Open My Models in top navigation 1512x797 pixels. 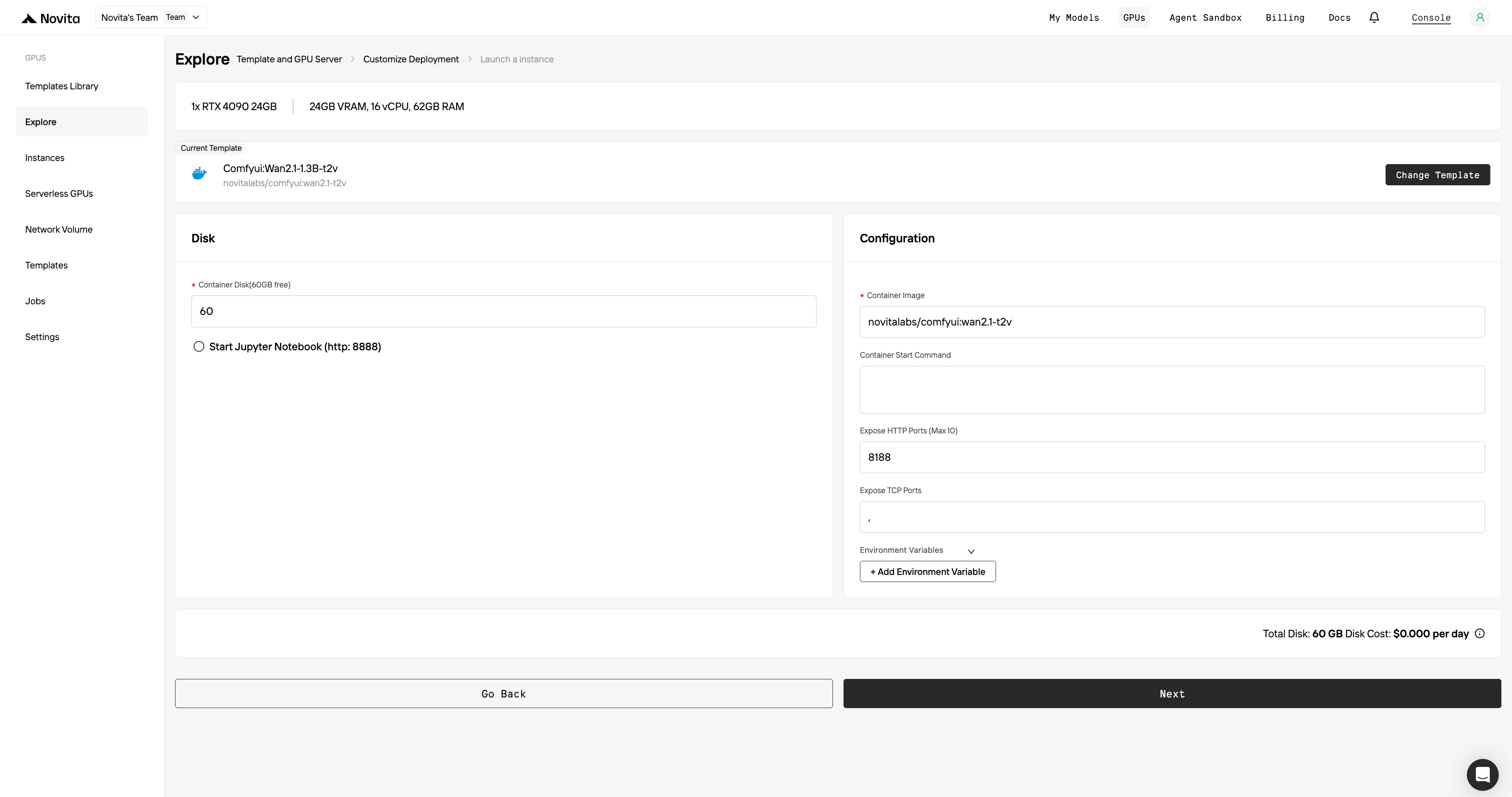tap(1074, 18)
